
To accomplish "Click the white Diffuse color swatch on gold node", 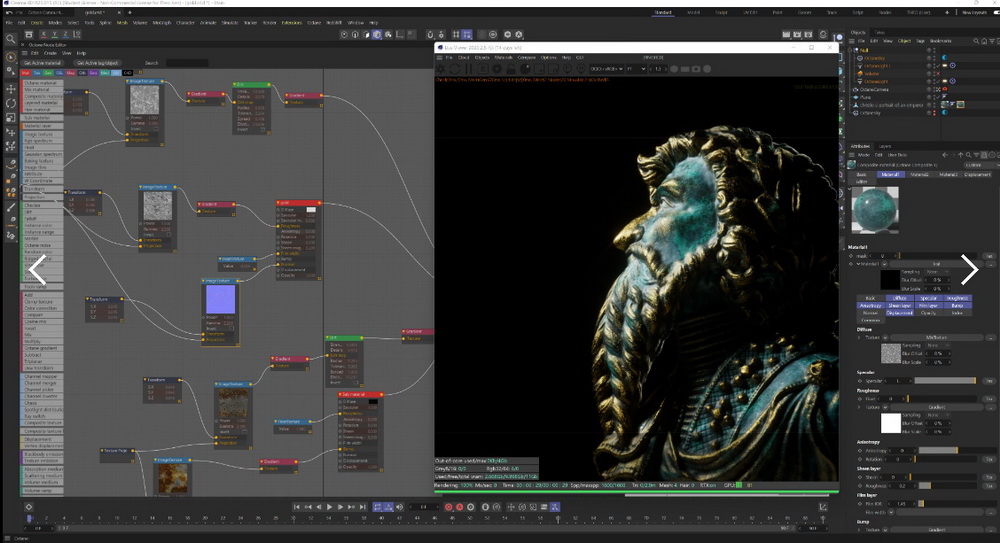I will point(311,209).
